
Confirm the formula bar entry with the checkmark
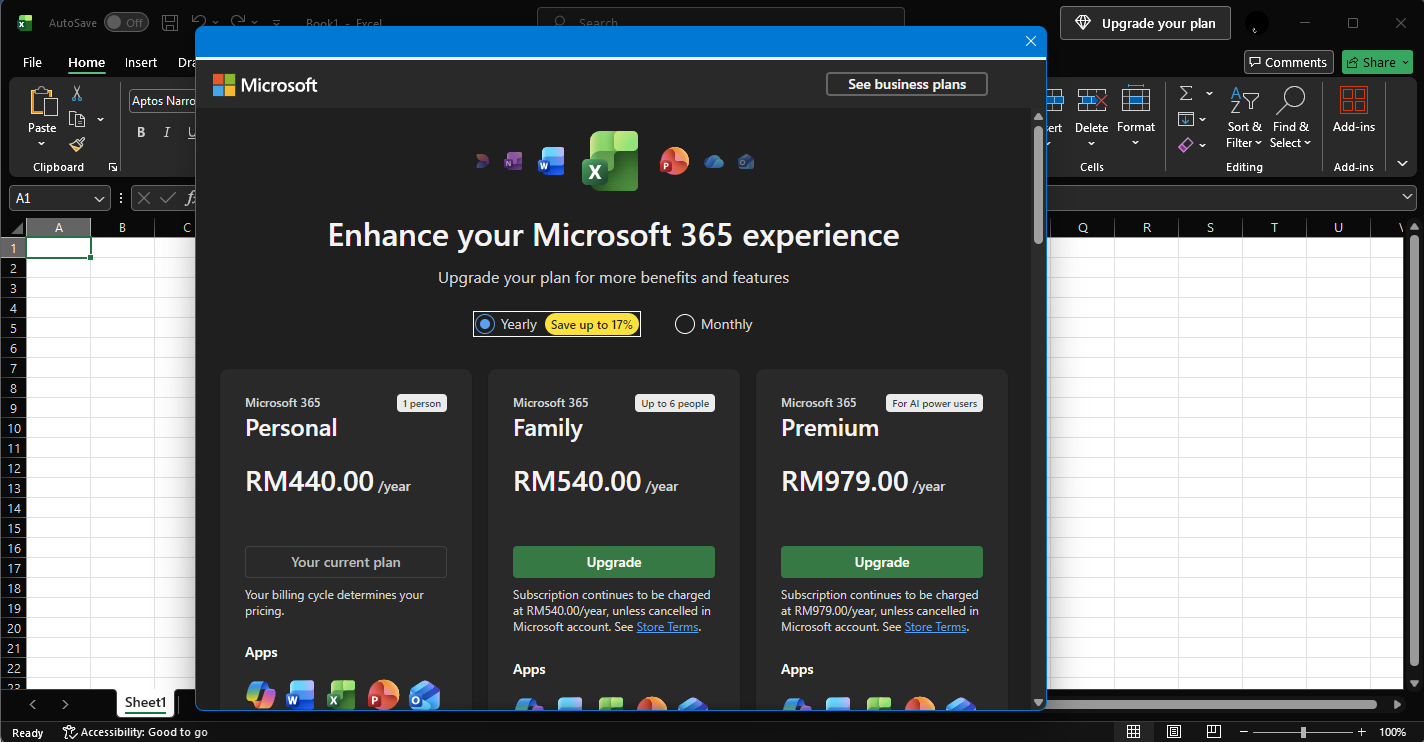[167, 198]
